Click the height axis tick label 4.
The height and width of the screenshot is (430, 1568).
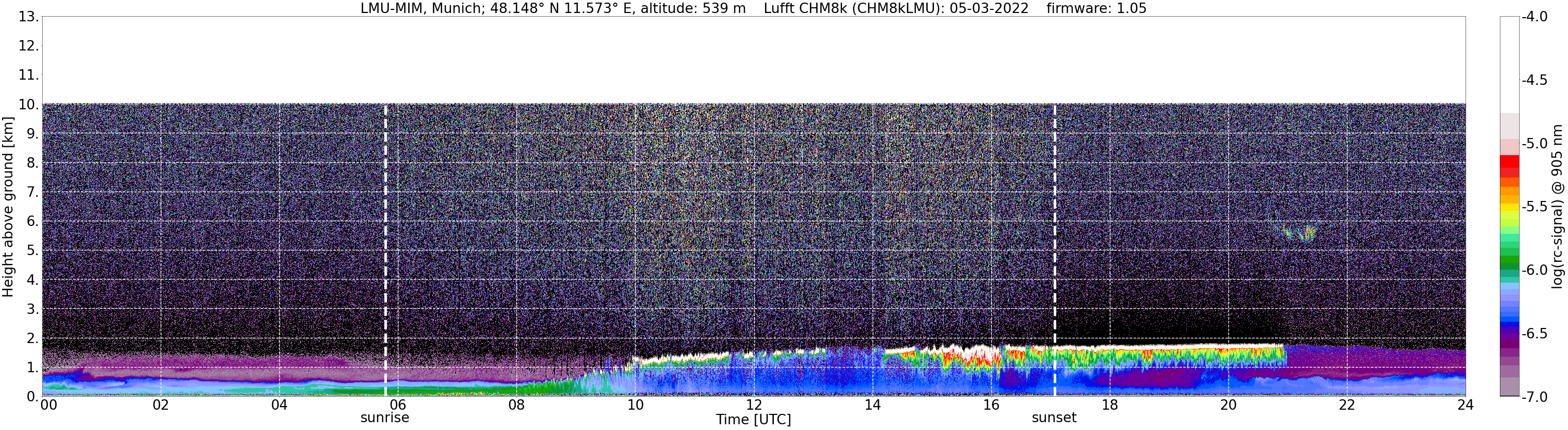coord(32,280)
